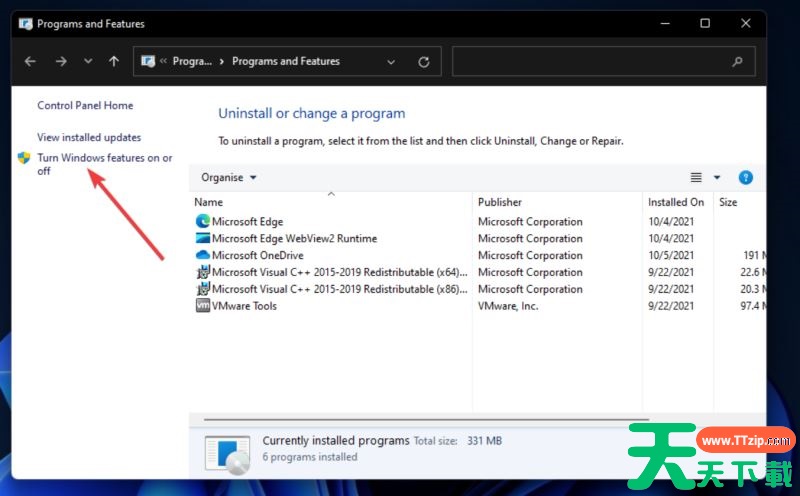Select Microsoft Edge in the program list
800x496 pixels.
point(247,221)
